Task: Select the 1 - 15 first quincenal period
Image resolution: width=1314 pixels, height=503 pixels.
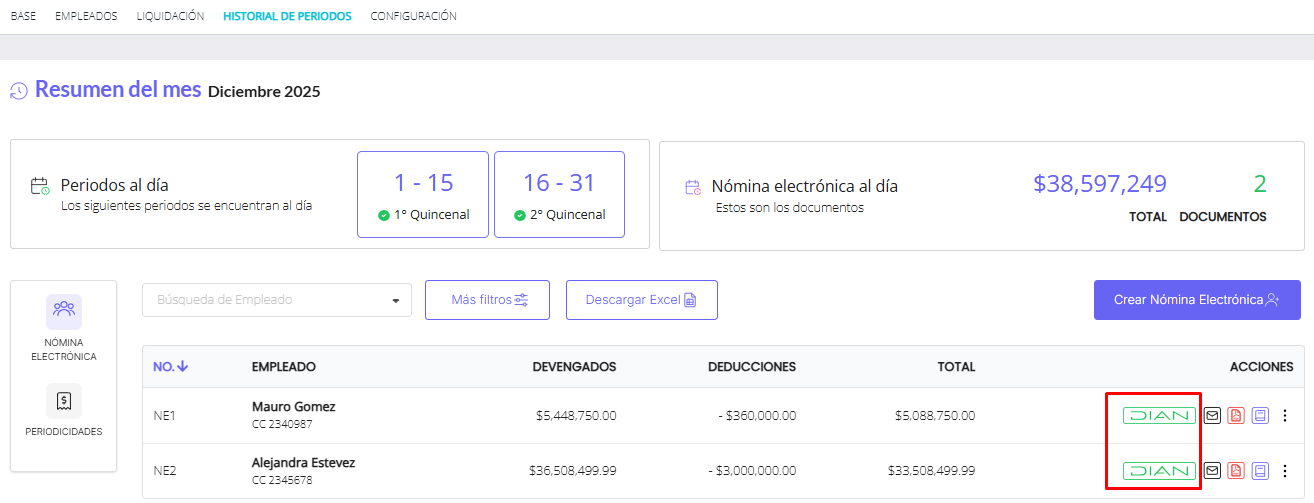Action: (x=423, y=194)
